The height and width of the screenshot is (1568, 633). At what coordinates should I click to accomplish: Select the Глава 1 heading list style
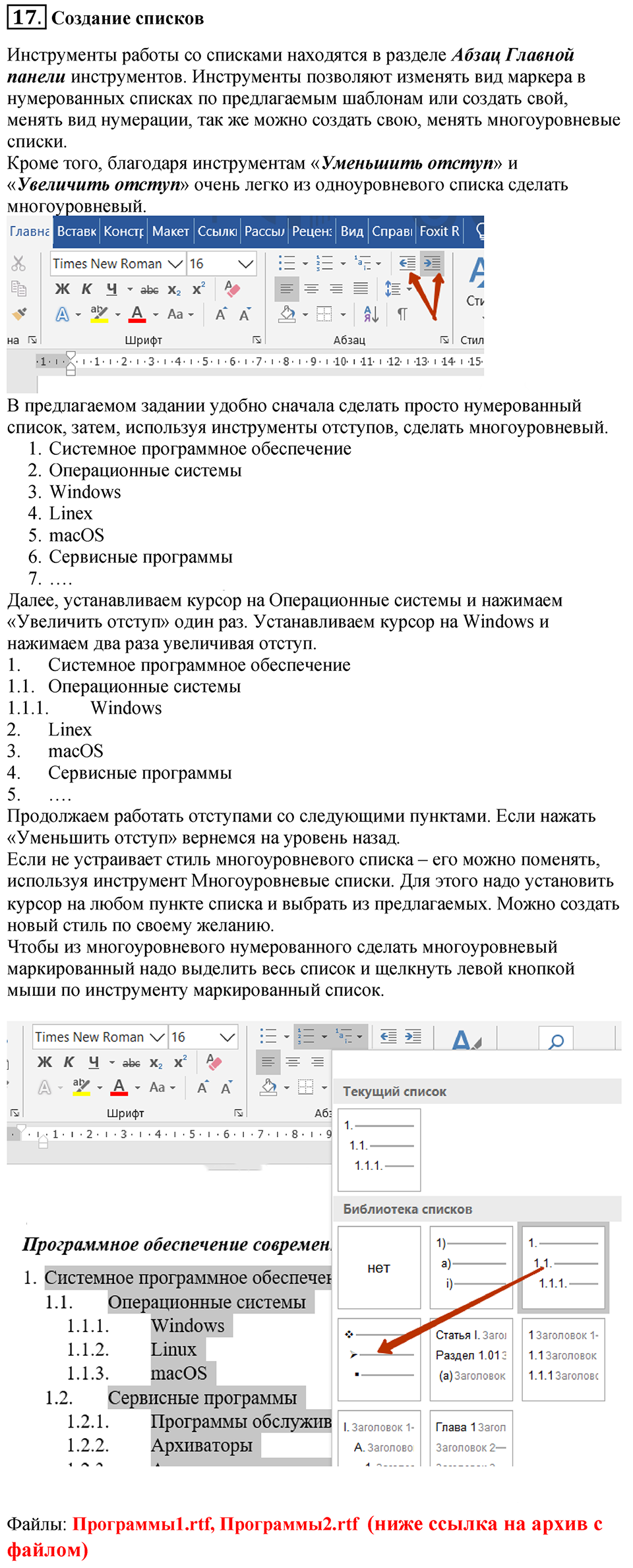[x=471, y=1437]
